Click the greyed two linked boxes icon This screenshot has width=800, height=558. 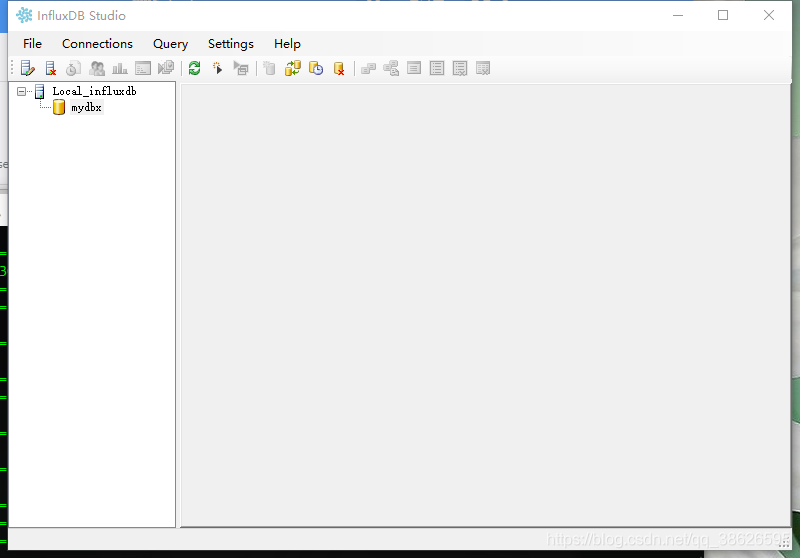[368, 68]
